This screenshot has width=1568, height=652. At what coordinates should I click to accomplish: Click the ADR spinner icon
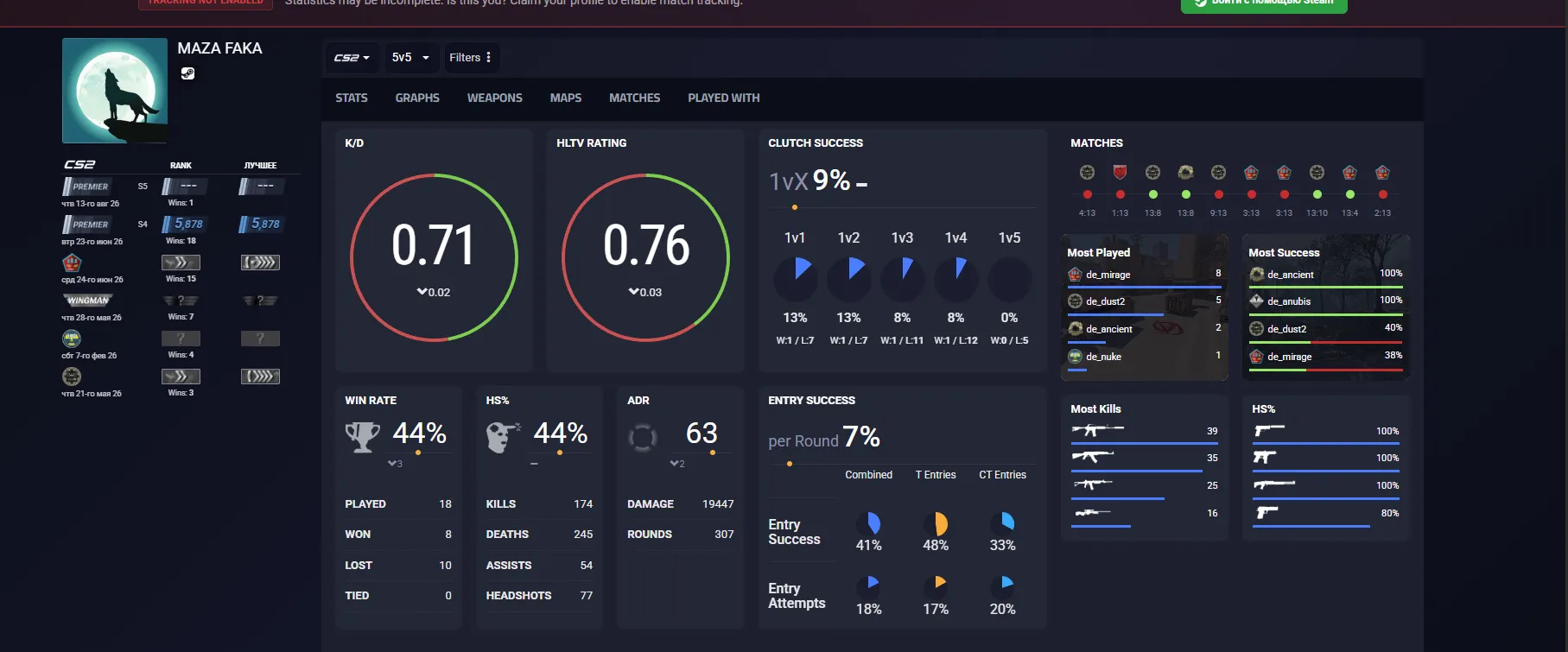(x=642, y=438)
